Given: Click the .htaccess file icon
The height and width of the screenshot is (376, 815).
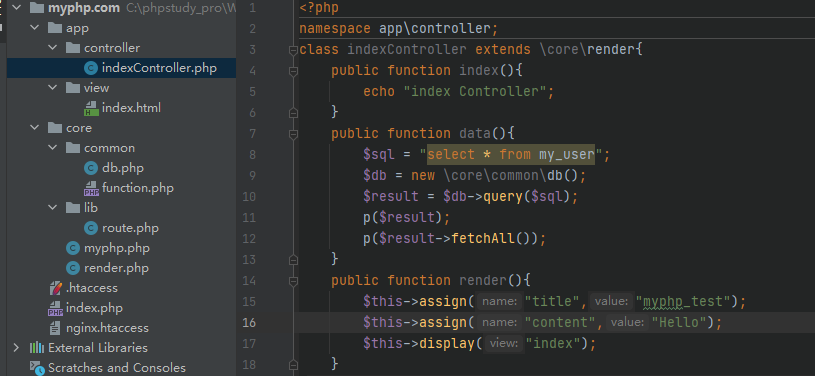Looking at the screenshot, I should point(56,288).
